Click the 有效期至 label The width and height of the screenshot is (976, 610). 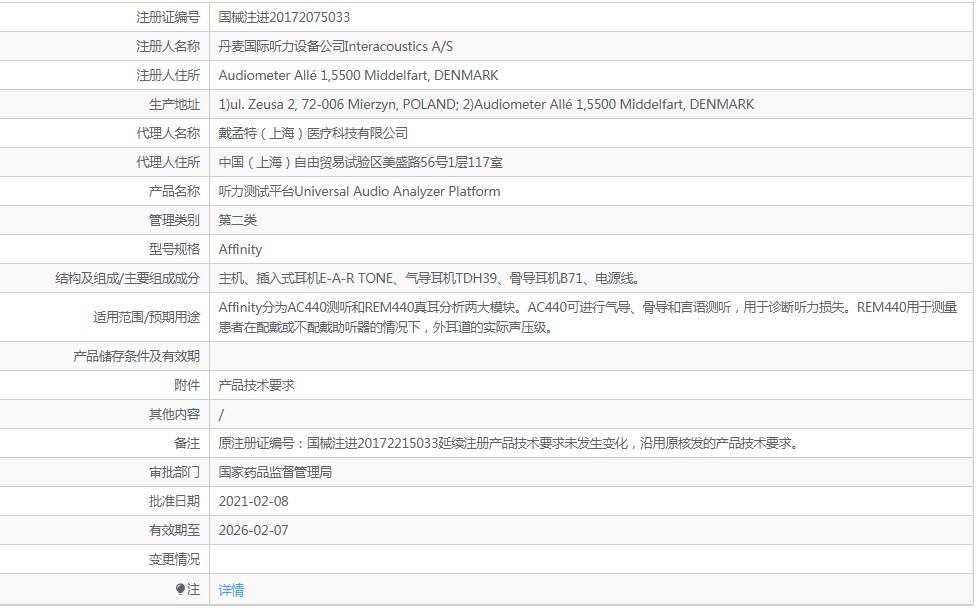click(x=174, y=530)
